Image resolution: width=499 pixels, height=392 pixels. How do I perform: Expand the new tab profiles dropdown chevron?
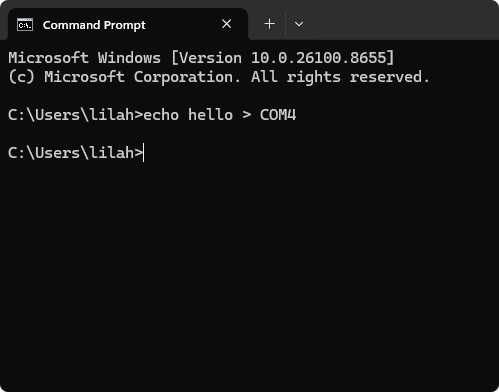pos(299,24)
